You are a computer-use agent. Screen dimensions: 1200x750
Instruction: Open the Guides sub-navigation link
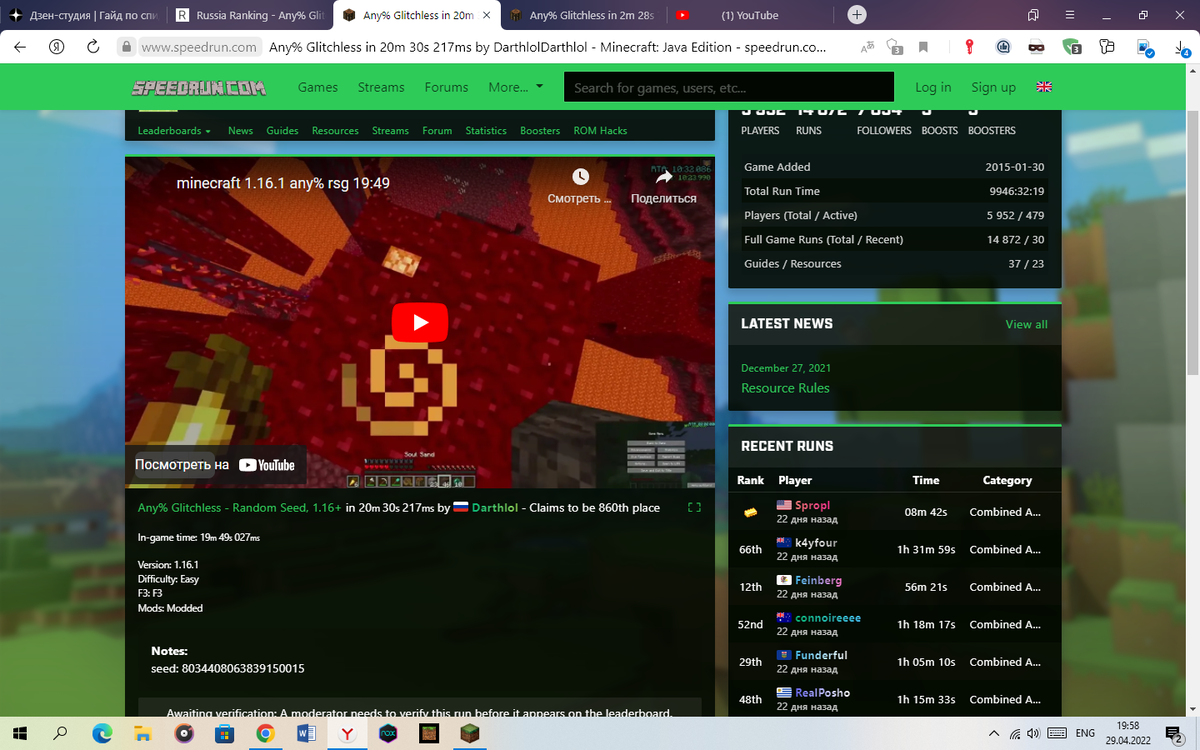coord(282,130)
